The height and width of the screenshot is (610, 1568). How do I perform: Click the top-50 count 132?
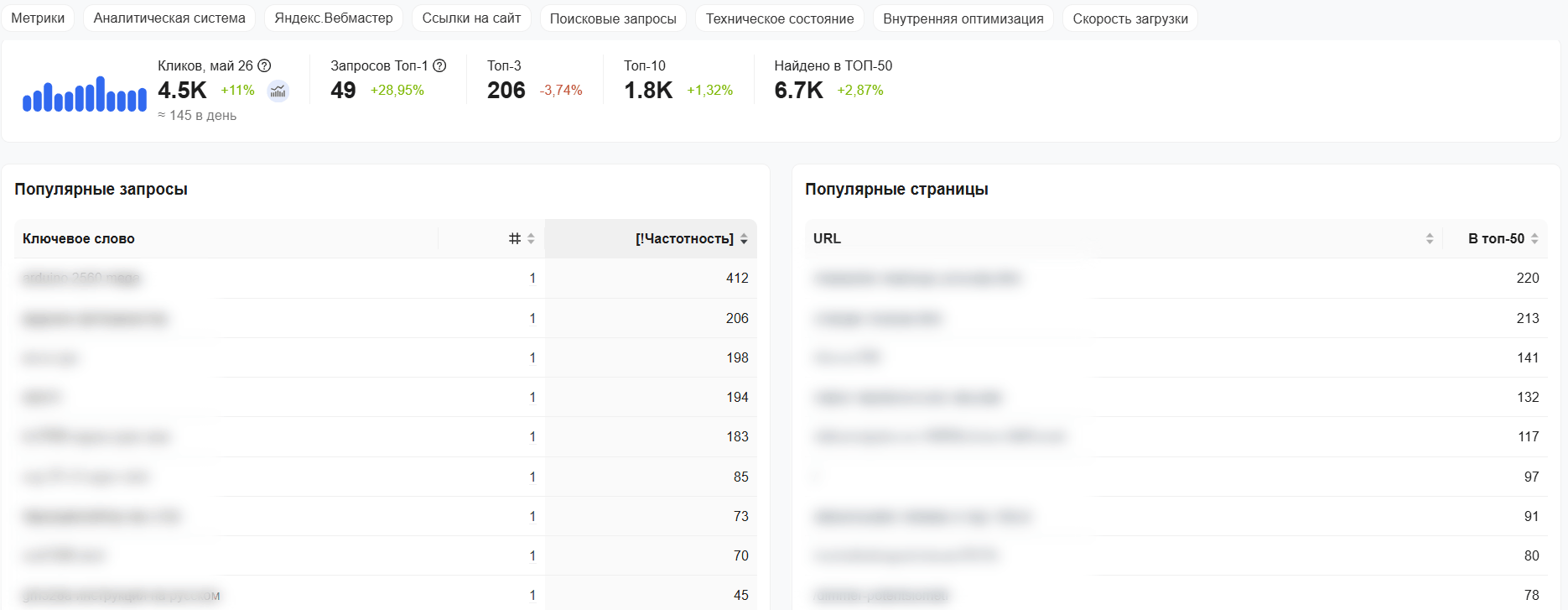click(x=1528, y=398)
